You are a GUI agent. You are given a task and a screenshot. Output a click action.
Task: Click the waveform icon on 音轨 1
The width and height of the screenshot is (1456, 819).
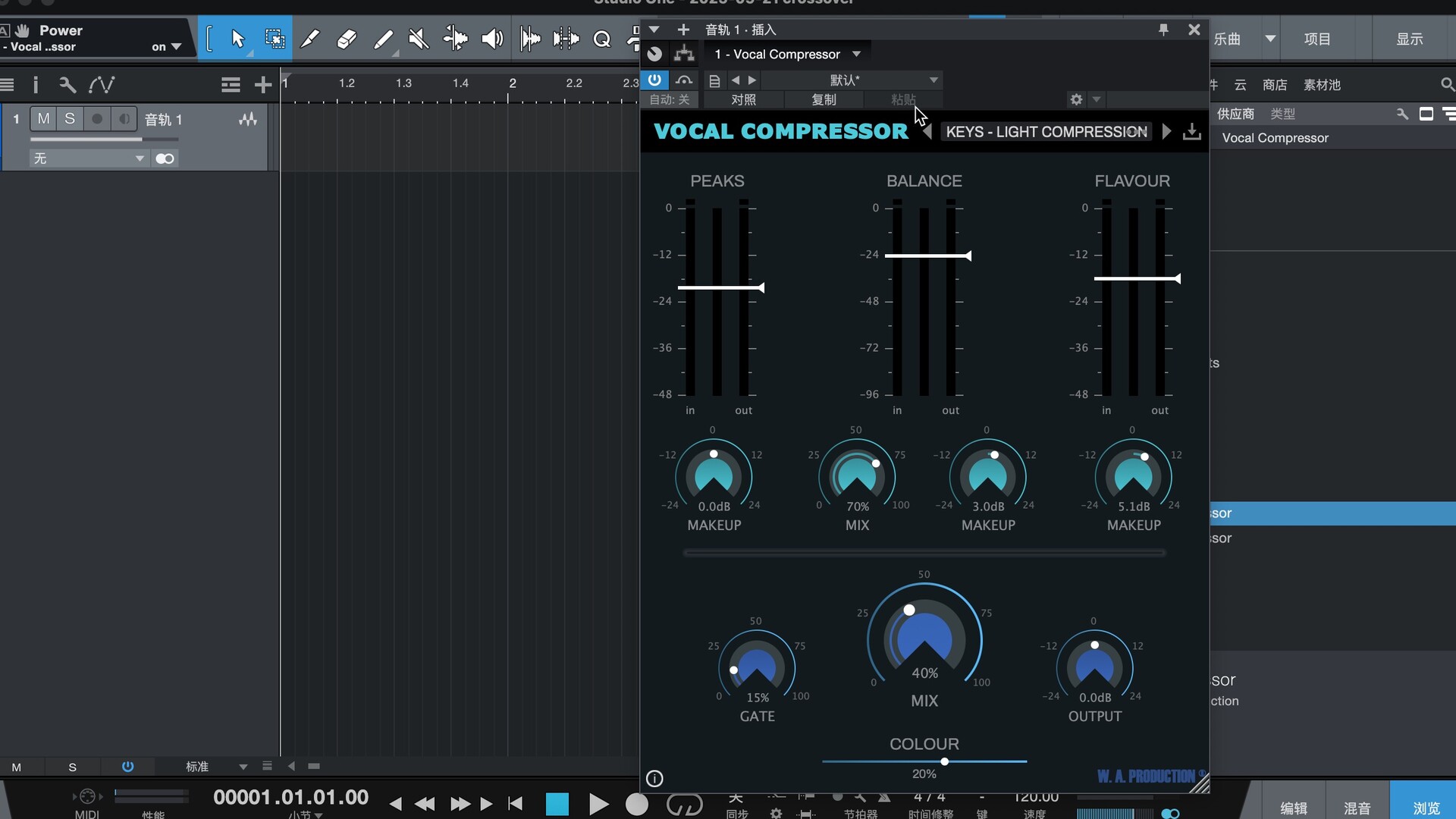point(248,119)
